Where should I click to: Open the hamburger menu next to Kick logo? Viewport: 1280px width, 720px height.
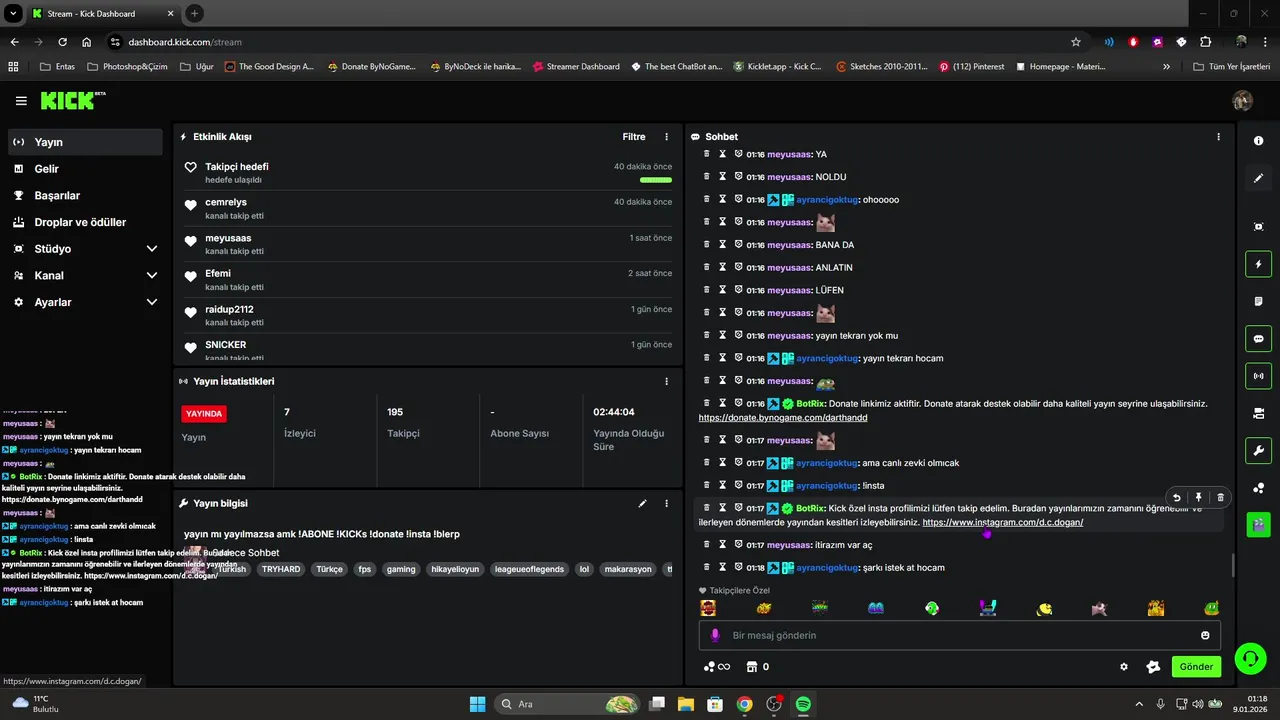[x=21, y=101]
